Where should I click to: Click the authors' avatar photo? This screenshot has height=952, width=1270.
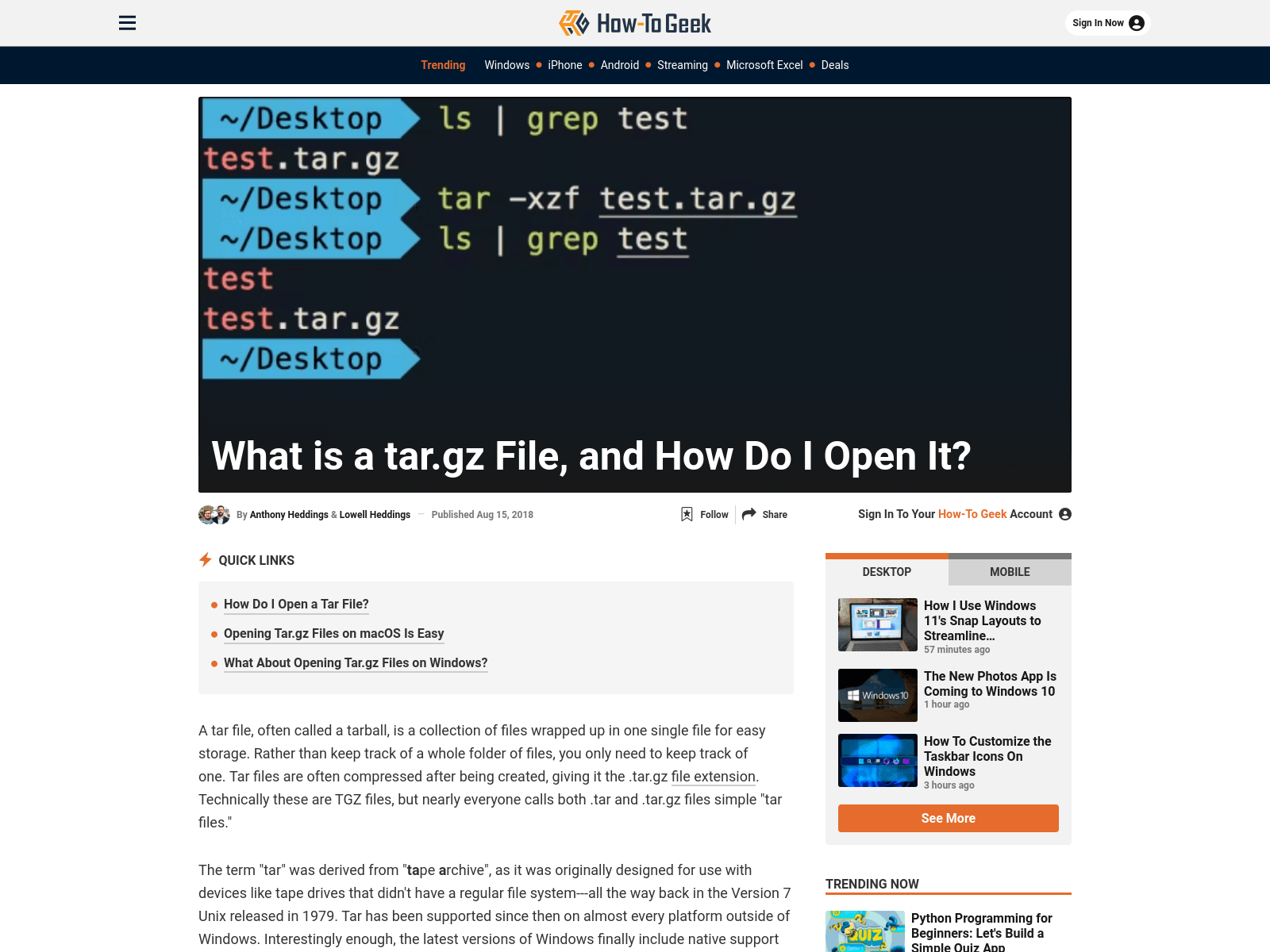point(214,514)
